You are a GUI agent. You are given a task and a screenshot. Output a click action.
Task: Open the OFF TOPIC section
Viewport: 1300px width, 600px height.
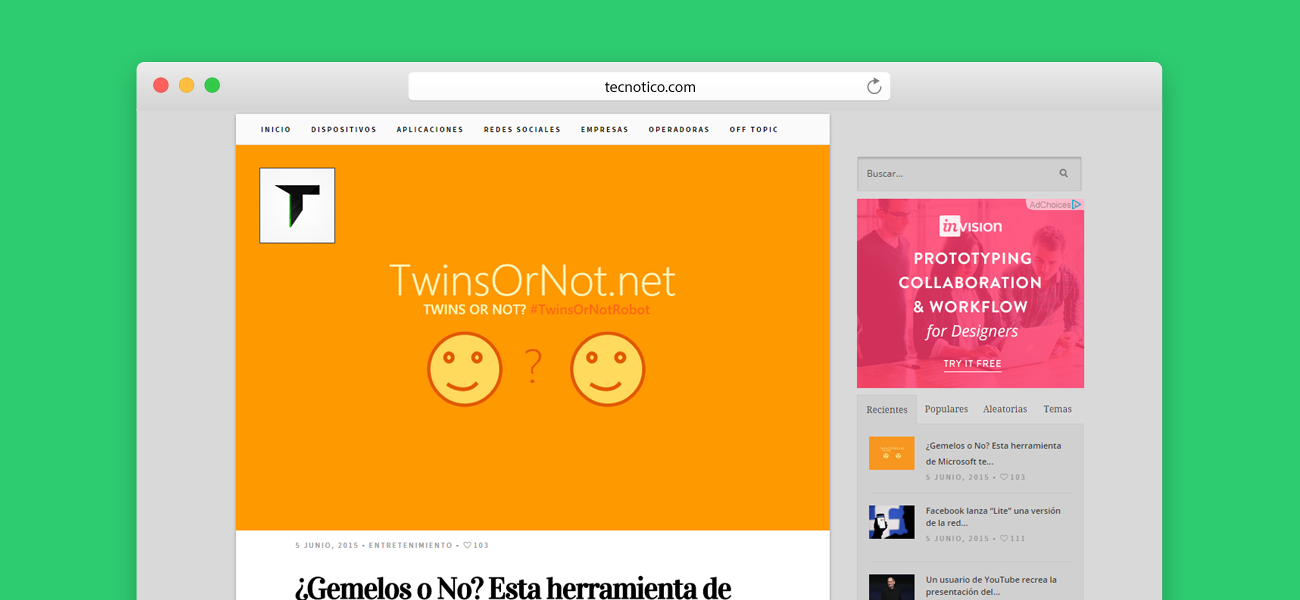click(x=754, y=129)
